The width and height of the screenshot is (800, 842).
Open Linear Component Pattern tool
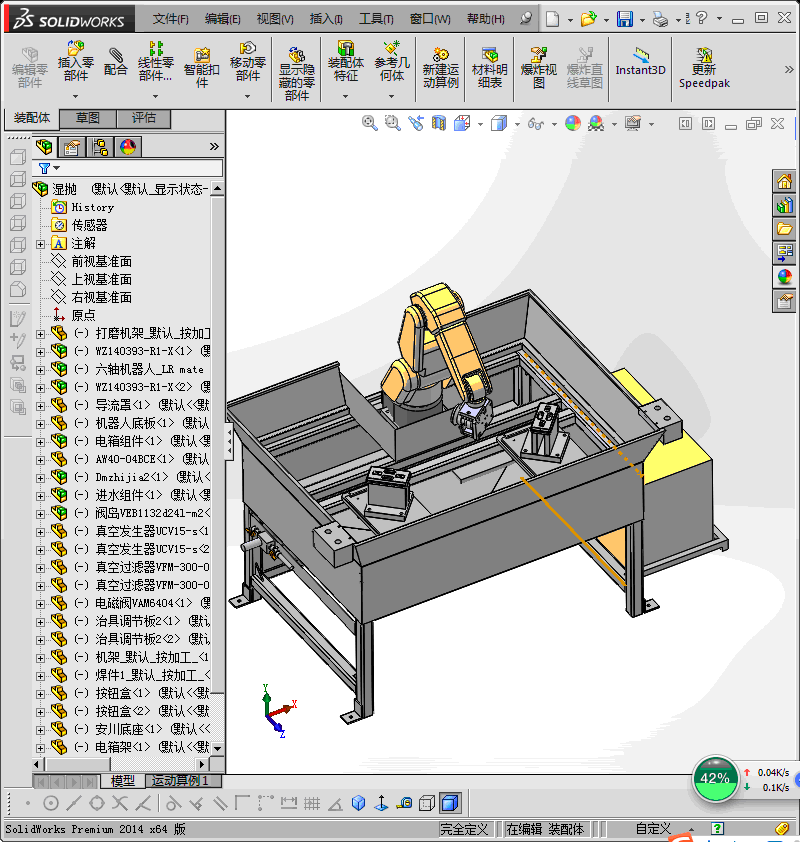click(x=155, y=62)
